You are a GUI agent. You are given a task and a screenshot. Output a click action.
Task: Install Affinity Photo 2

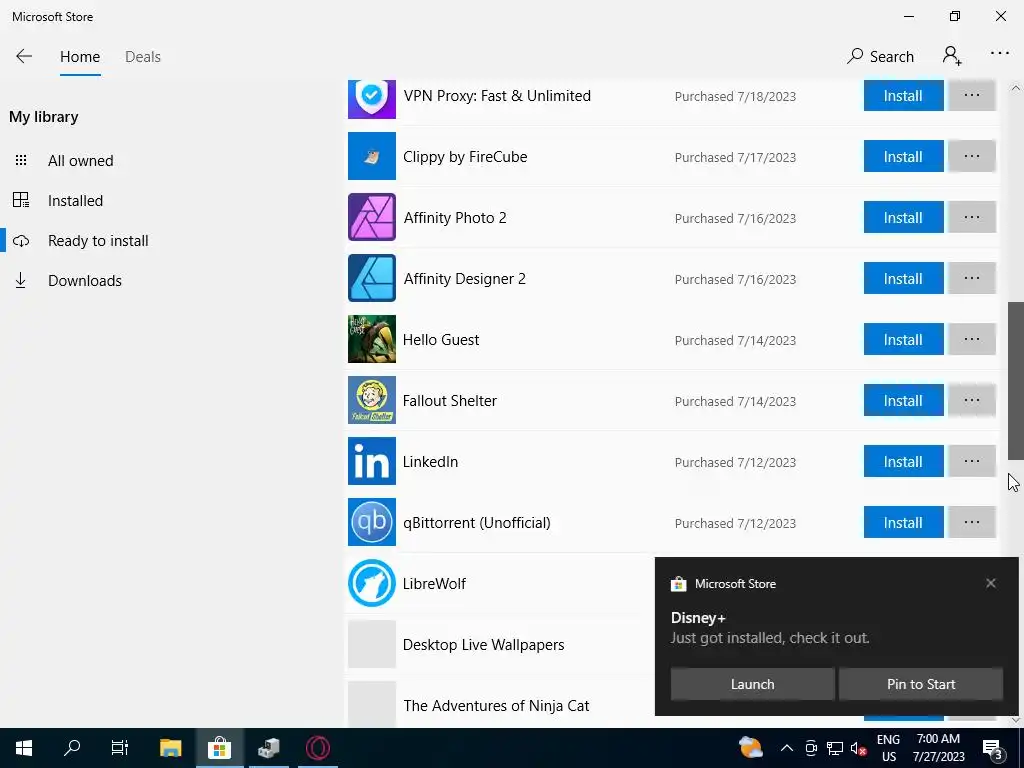point(903,217)
